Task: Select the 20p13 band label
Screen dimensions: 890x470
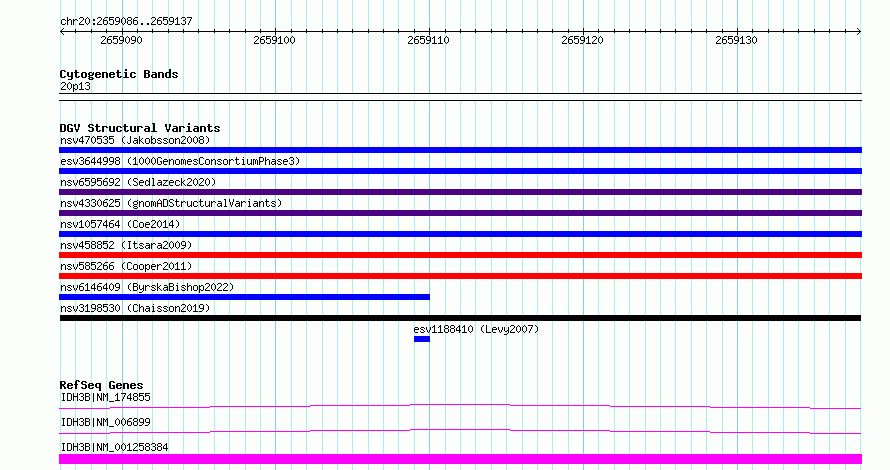Action: coord(75,86)
